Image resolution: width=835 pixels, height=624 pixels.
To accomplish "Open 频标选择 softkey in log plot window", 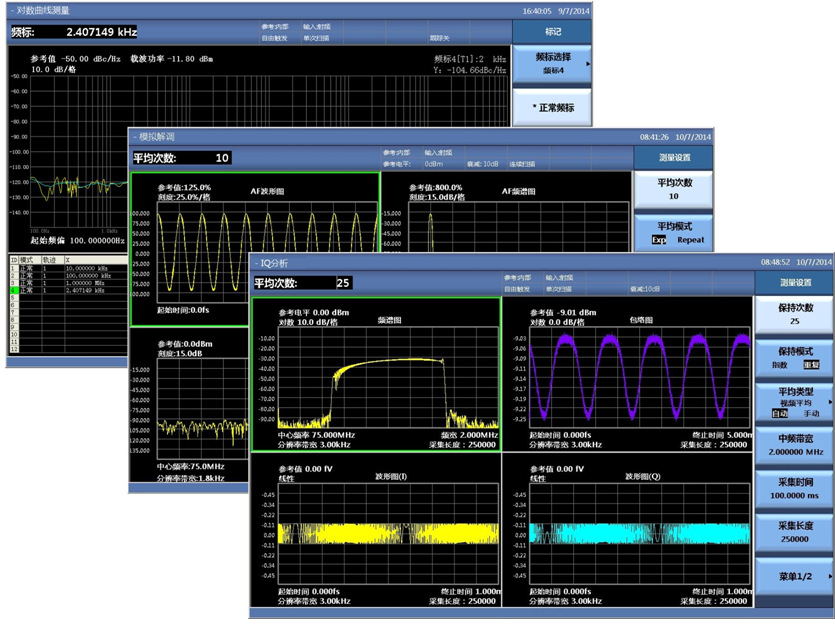I will [552, 63].
